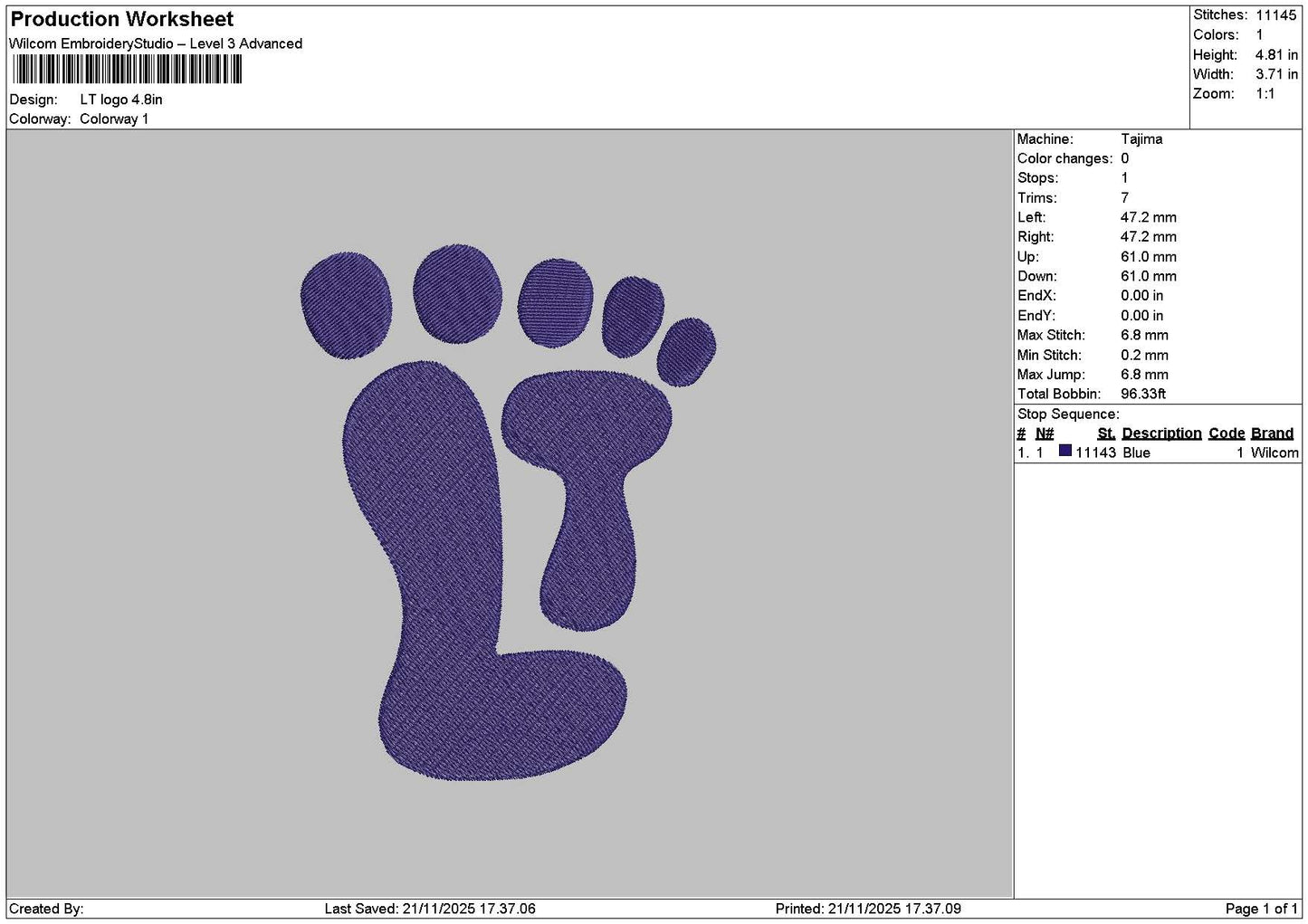Select the Production Worksheet title
The image size is (1308, 924).
(x=122, y=19)
